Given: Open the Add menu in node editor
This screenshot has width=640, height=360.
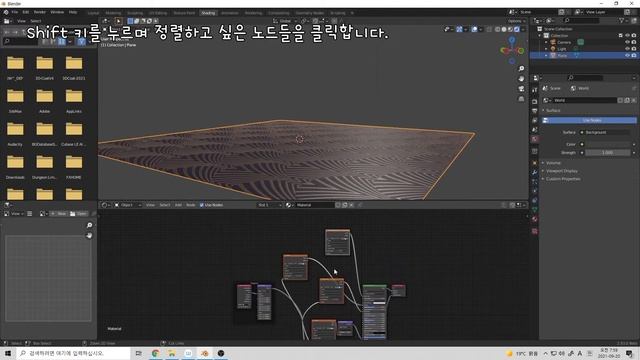Looking at the screenshot, I should click(178, 205).
